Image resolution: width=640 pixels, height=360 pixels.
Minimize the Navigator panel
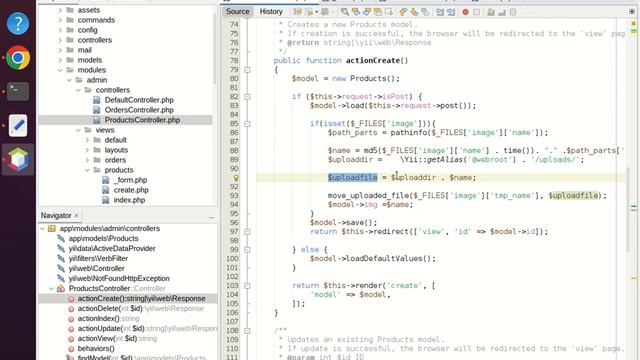point(211,218)
